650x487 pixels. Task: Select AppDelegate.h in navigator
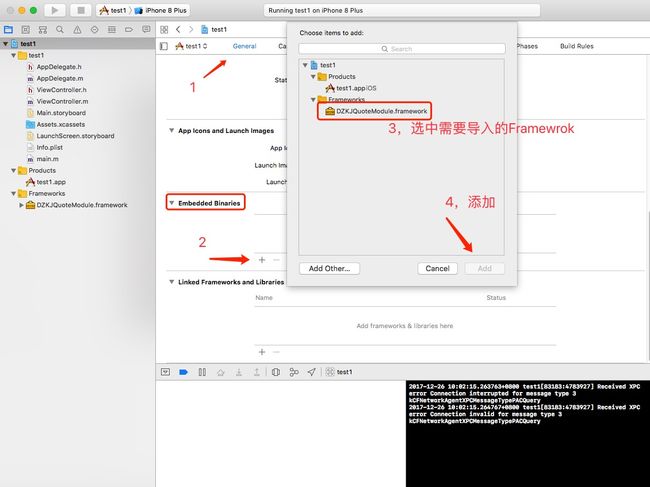(x=54, y=67)
